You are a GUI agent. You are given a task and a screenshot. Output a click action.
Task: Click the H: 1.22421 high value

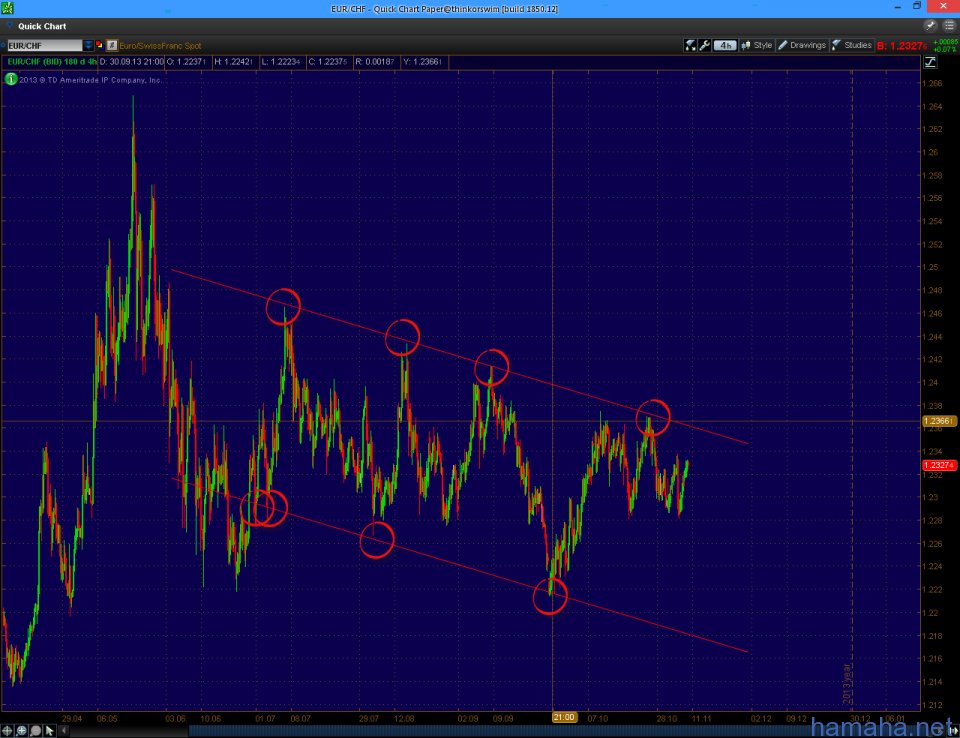(234, 62)
